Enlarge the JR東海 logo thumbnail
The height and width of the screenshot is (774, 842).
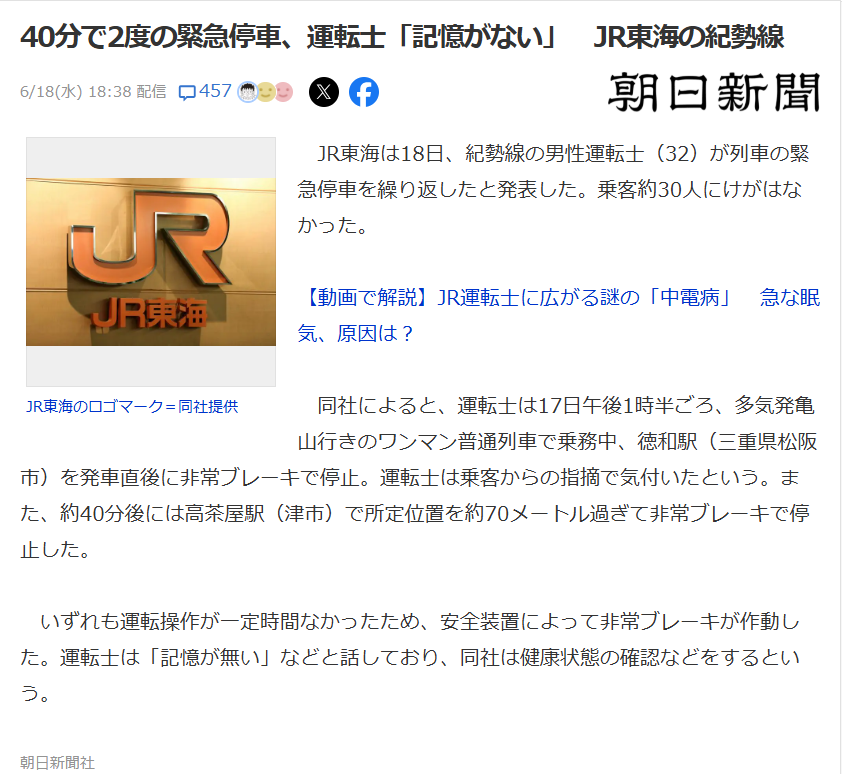[151, 262]
